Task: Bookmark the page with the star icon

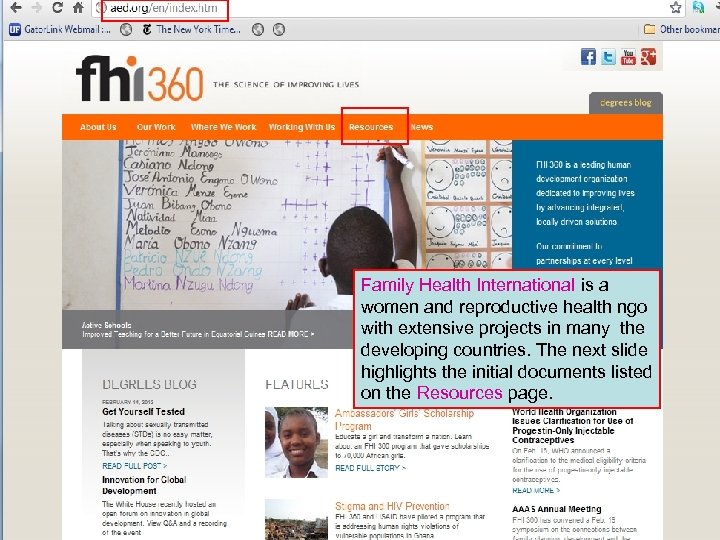Action: 675,7
